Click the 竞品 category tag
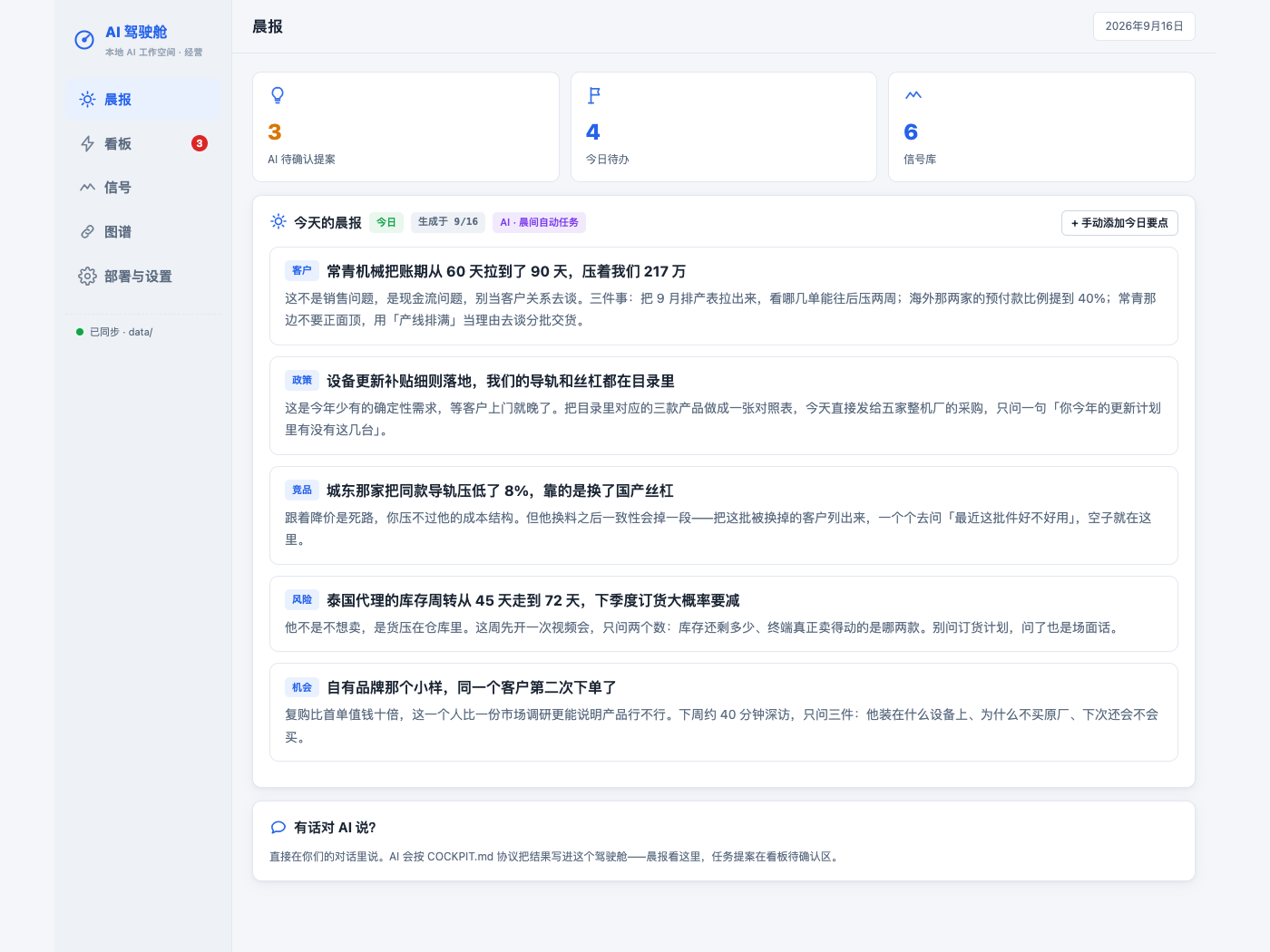The image size is (1270, 952). click(302, 491)
